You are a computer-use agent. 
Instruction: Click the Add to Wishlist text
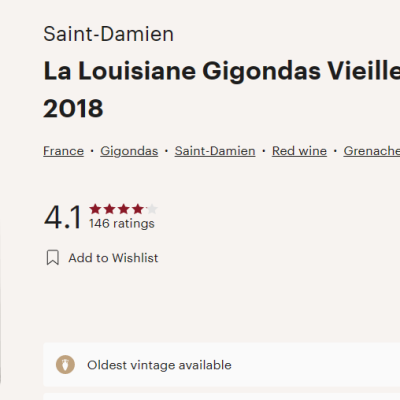[x=113, y=258]
